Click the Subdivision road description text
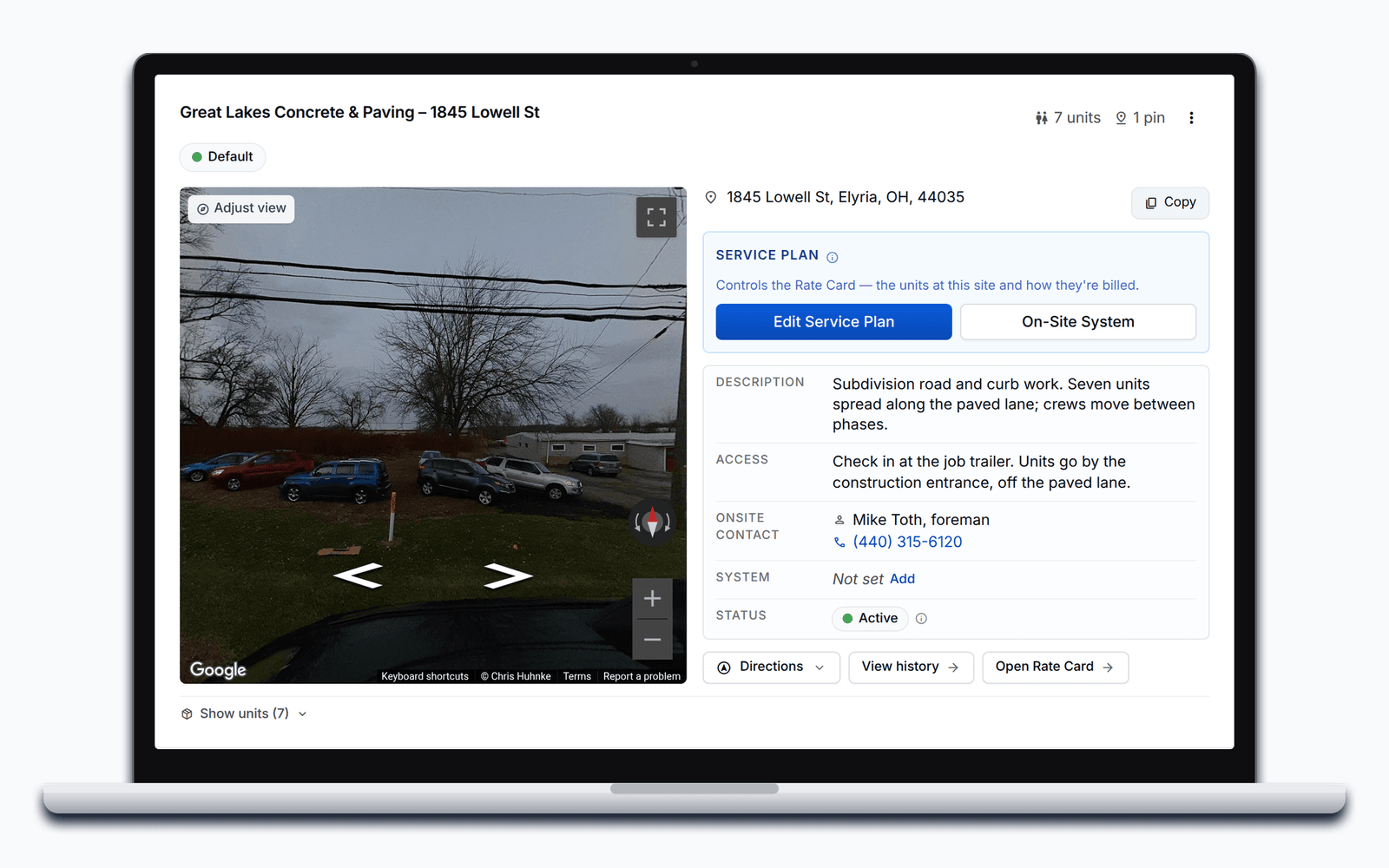Viewport: 1389px width, 868px height. coord(1013,404)
